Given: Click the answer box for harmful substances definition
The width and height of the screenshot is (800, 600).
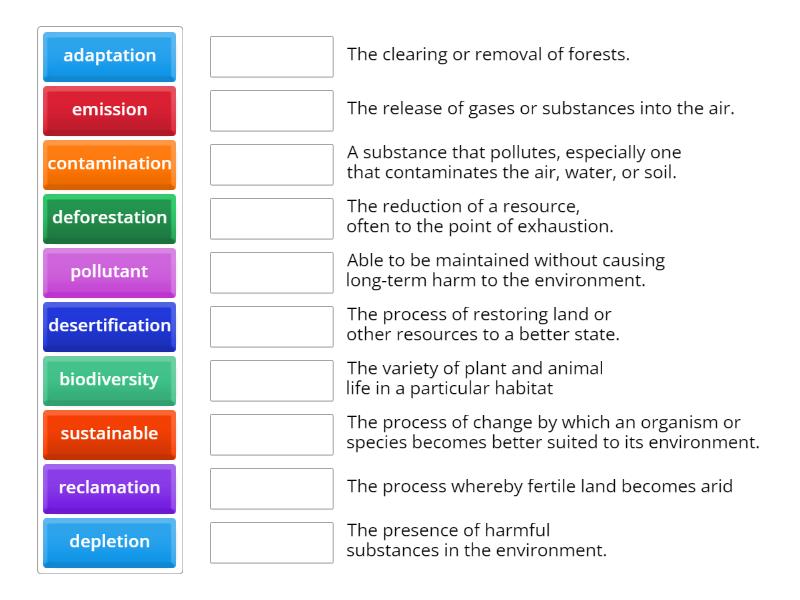Looking at the screenshot, I should (271, 542).
